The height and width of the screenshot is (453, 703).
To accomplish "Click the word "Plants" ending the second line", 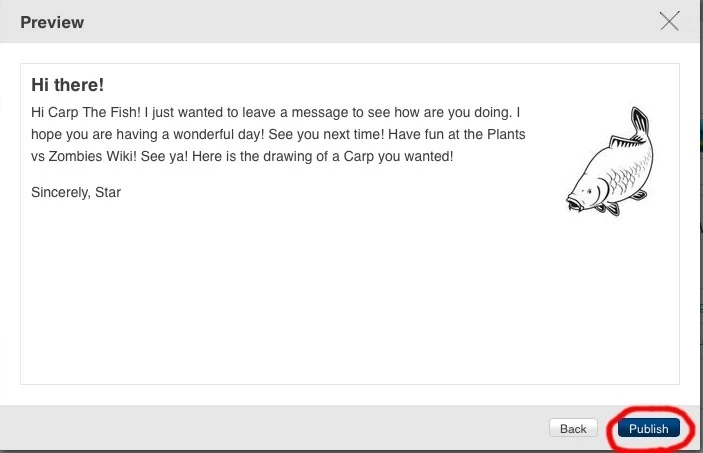I will point(506,134).
